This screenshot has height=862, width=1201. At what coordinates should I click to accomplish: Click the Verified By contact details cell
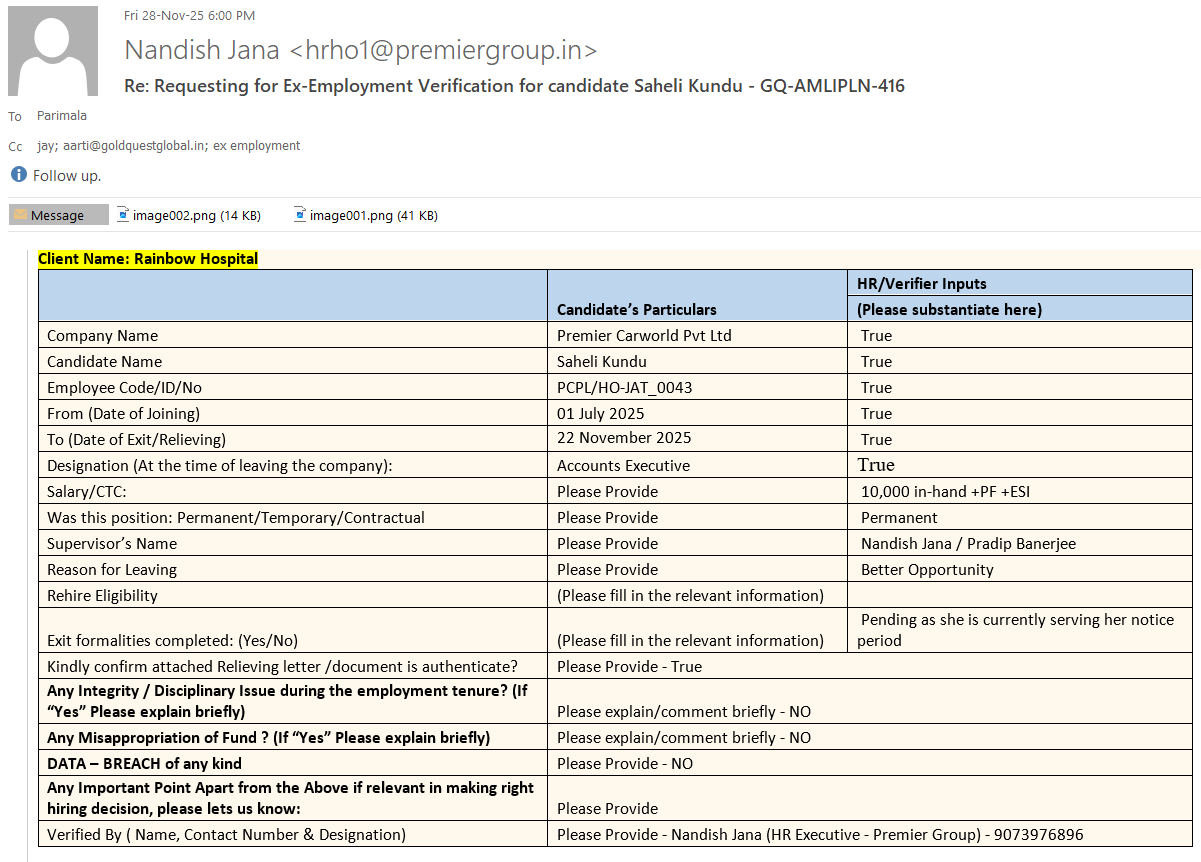820,834
